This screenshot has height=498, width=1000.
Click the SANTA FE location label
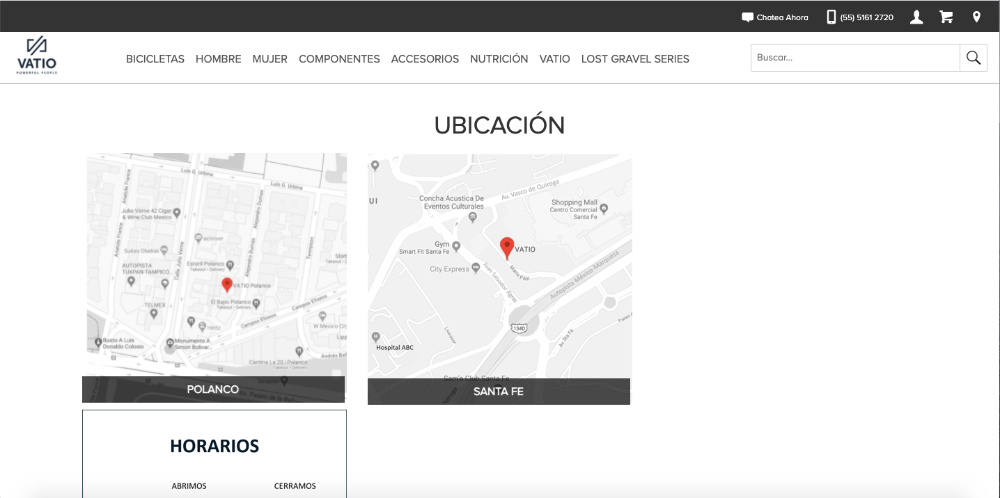click(498, 391)
